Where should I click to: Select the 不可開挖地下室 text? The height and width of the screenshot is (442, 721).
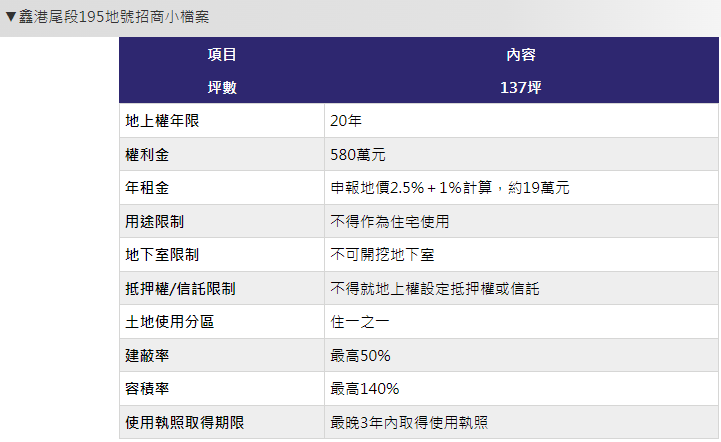[x=382, y=254]
